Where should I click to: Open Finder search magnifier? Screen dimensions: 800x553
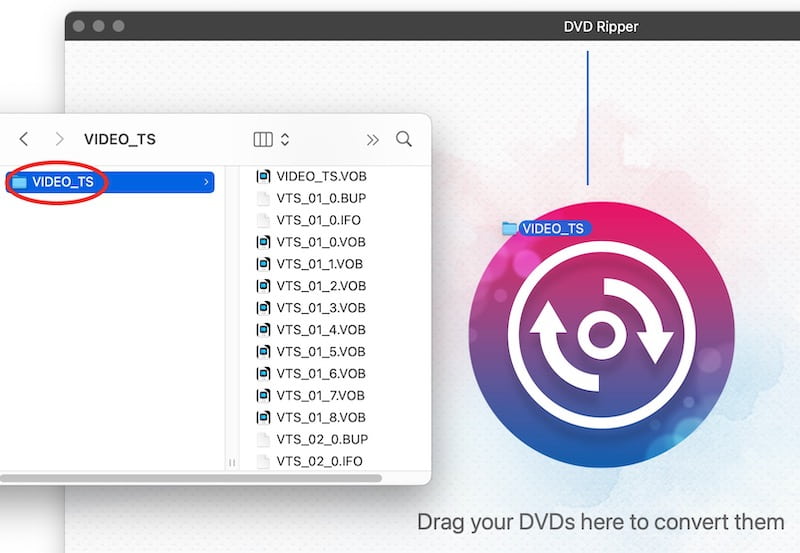404,139
